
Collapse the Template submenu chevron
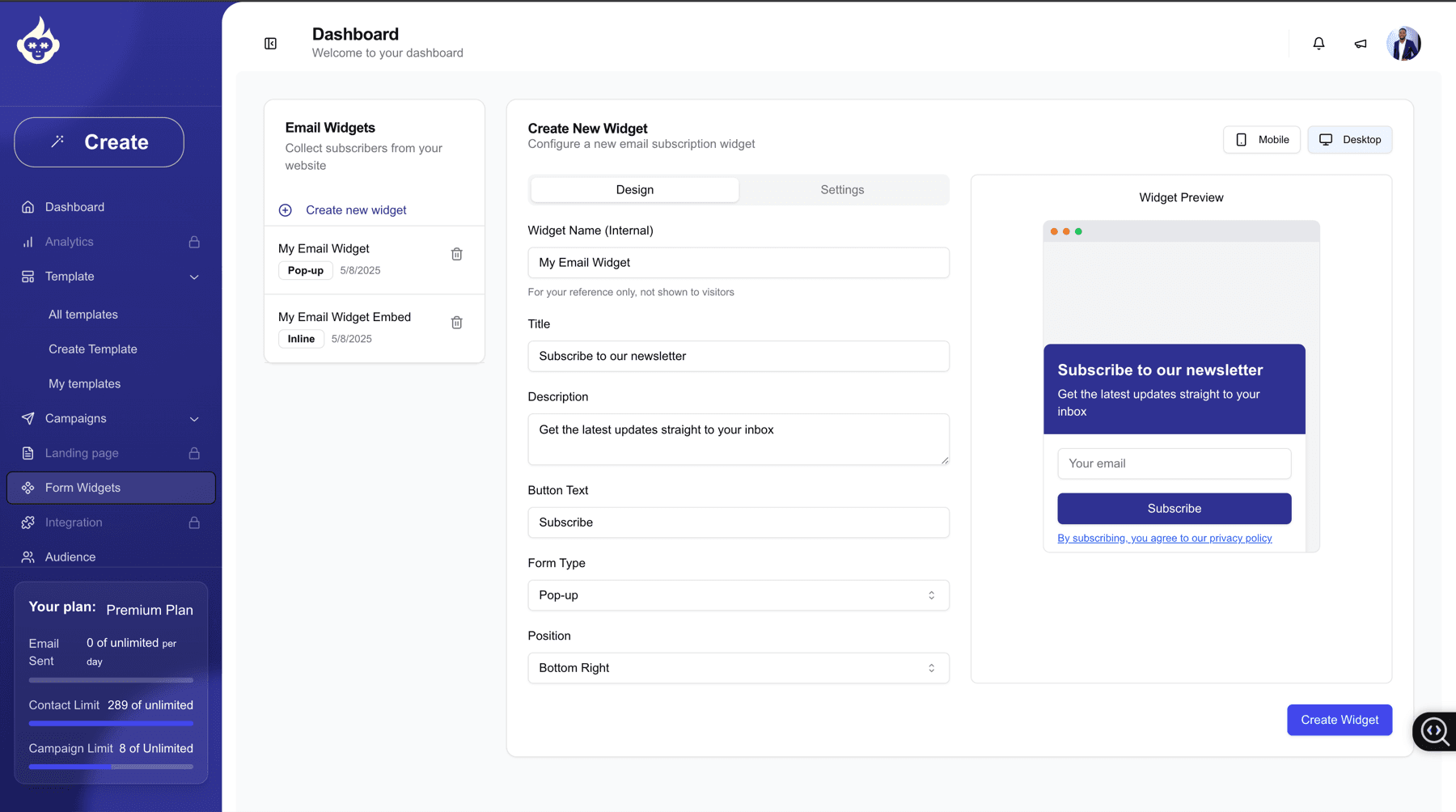194,277
